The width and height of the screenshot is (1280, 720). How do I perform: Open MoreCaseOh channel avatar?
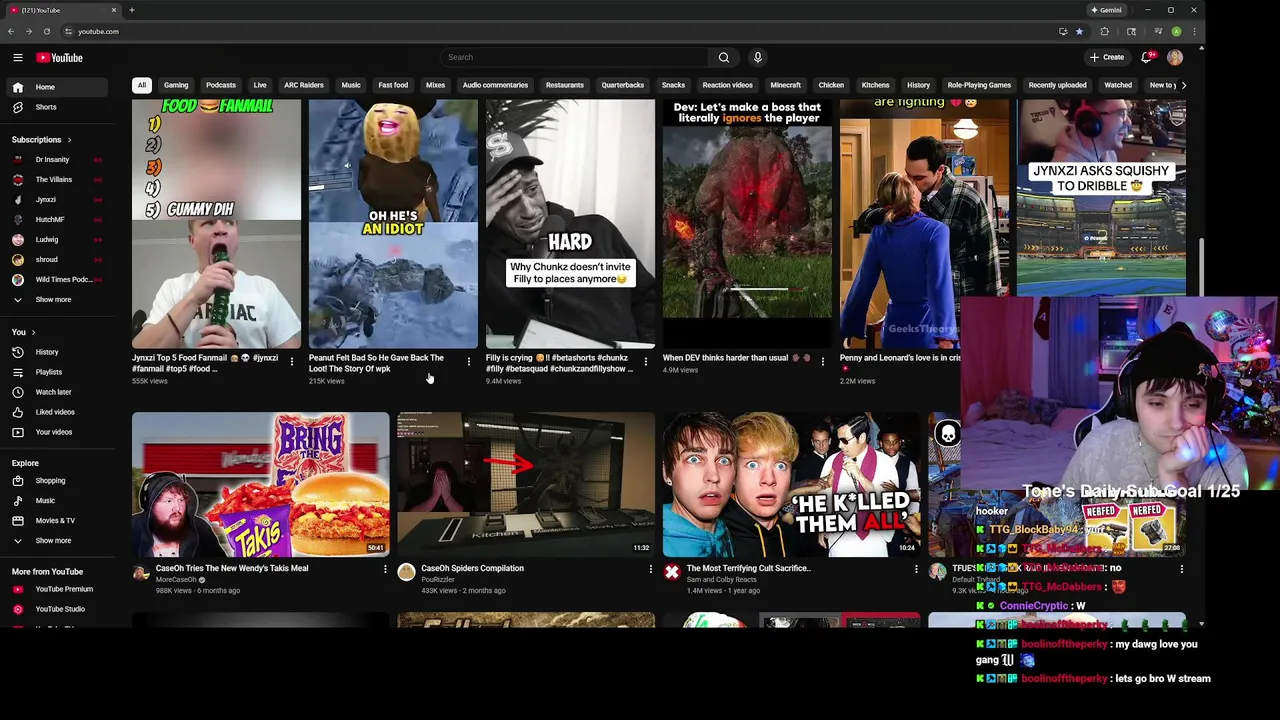pos(141,572)
